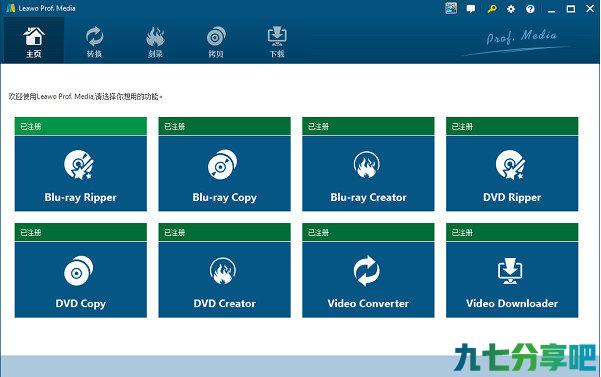
Task: Click the DVD Creator label
Action: pyautogui.click(x=225, y=303)
